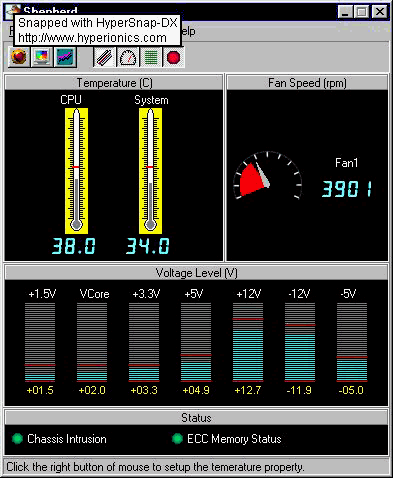Click the Fan1 3901 rpm readout
Viewport: 393px width, 478px height.
pos(347,189)
